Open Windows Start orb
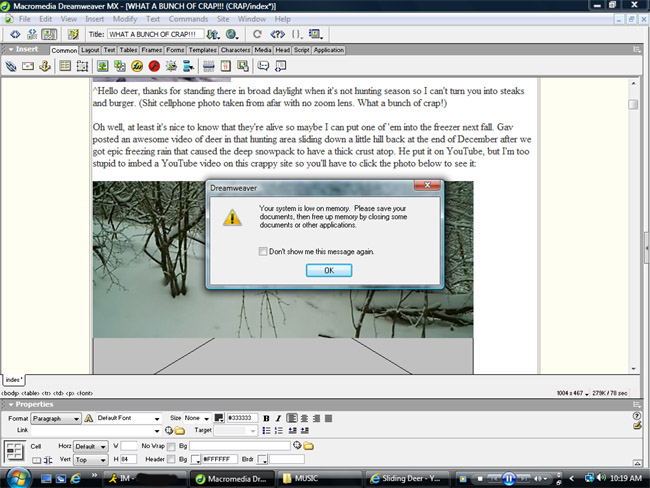 17,478
